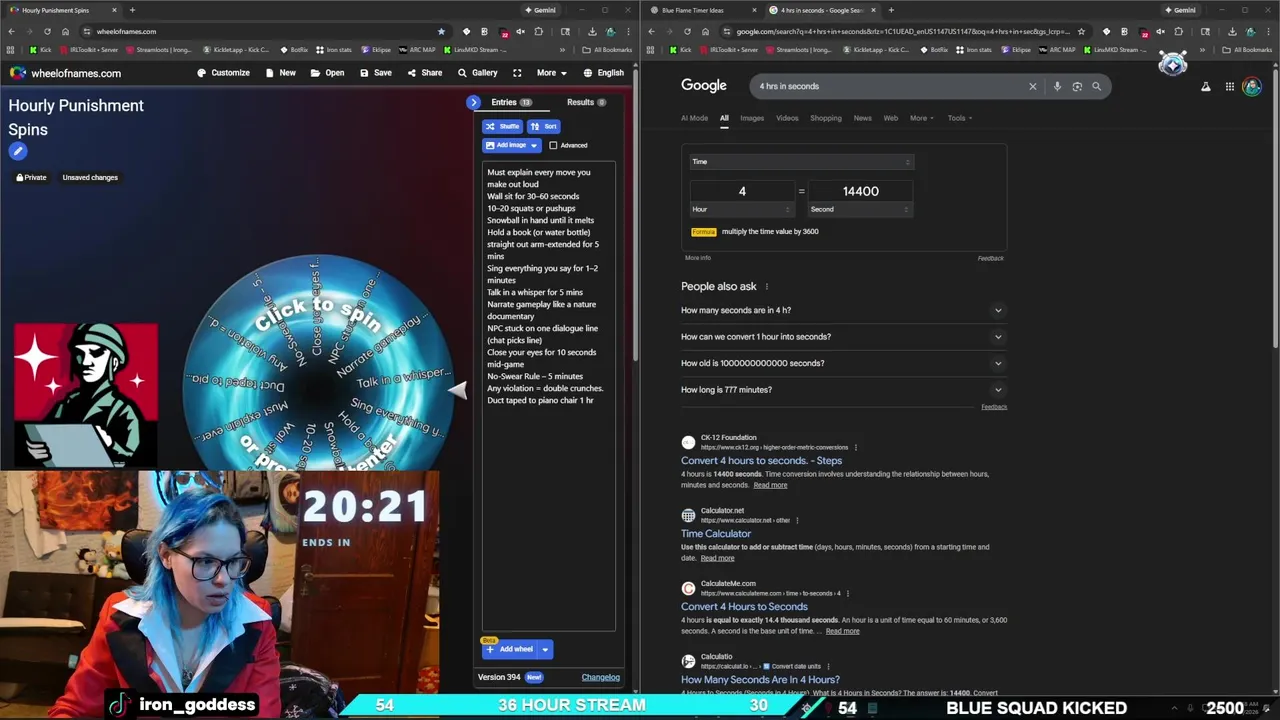Submit search with magnifier icon

click(x=1096, y=86)
